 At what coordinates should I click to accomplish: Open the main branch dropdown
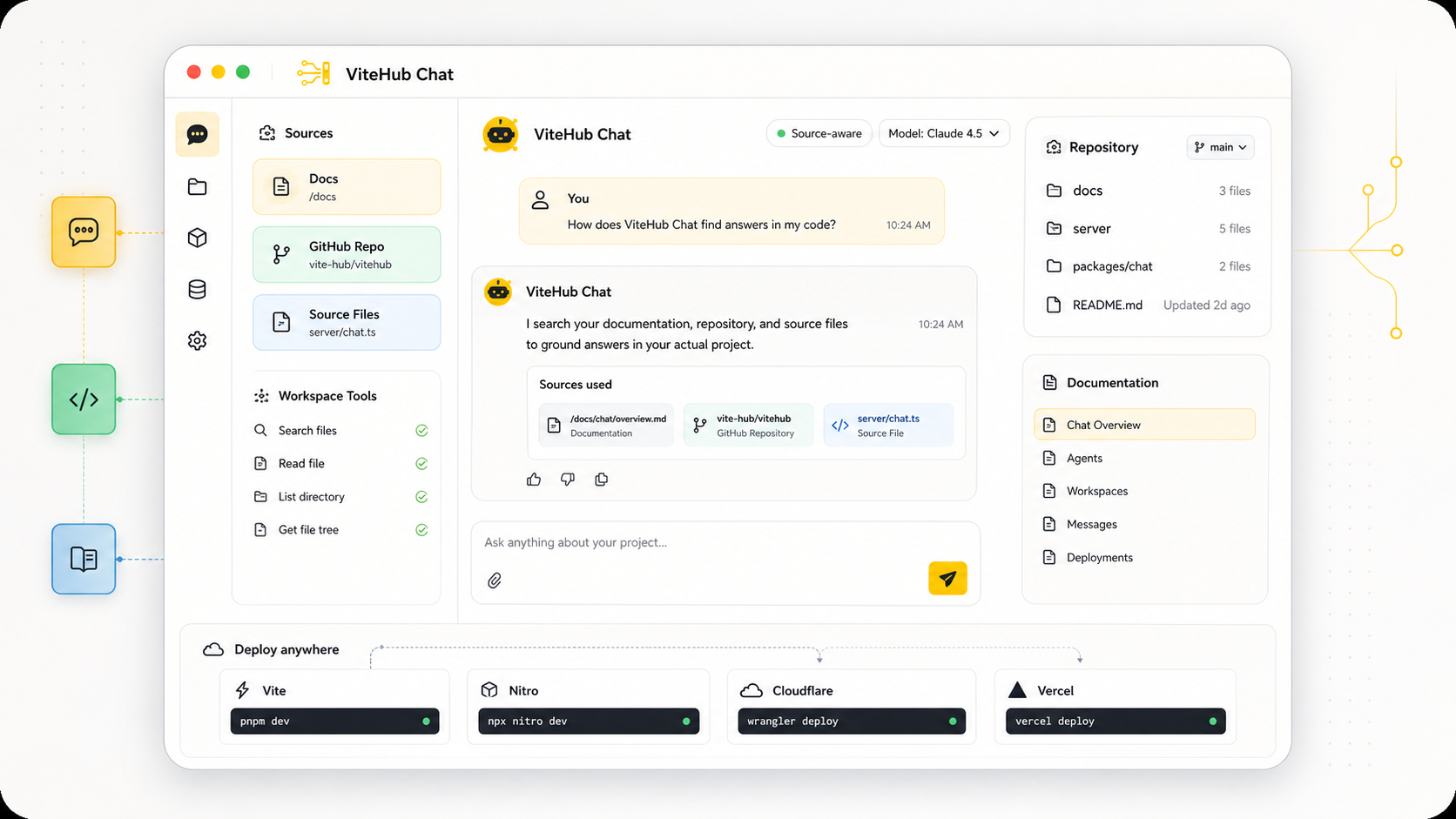[1220, 147]
